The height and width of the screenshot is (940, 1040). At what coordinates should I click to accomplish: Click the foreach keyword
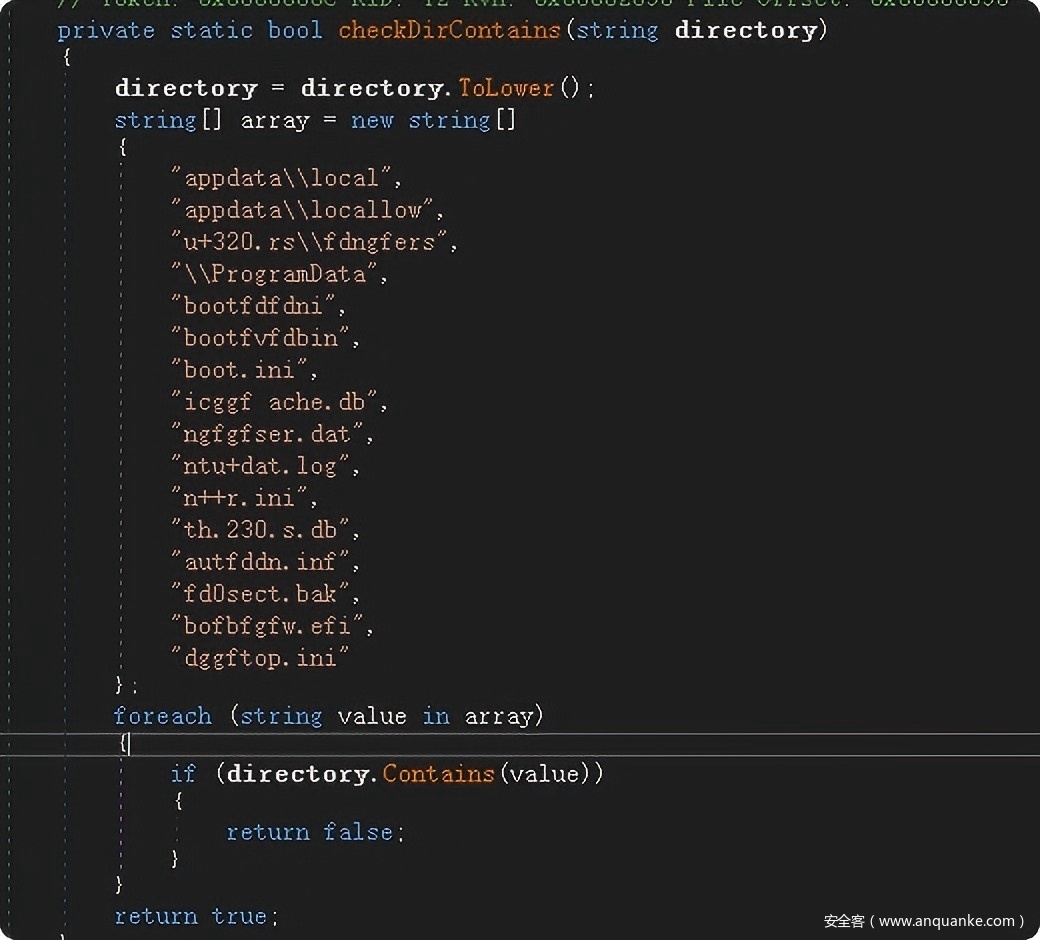click(162, 716)
